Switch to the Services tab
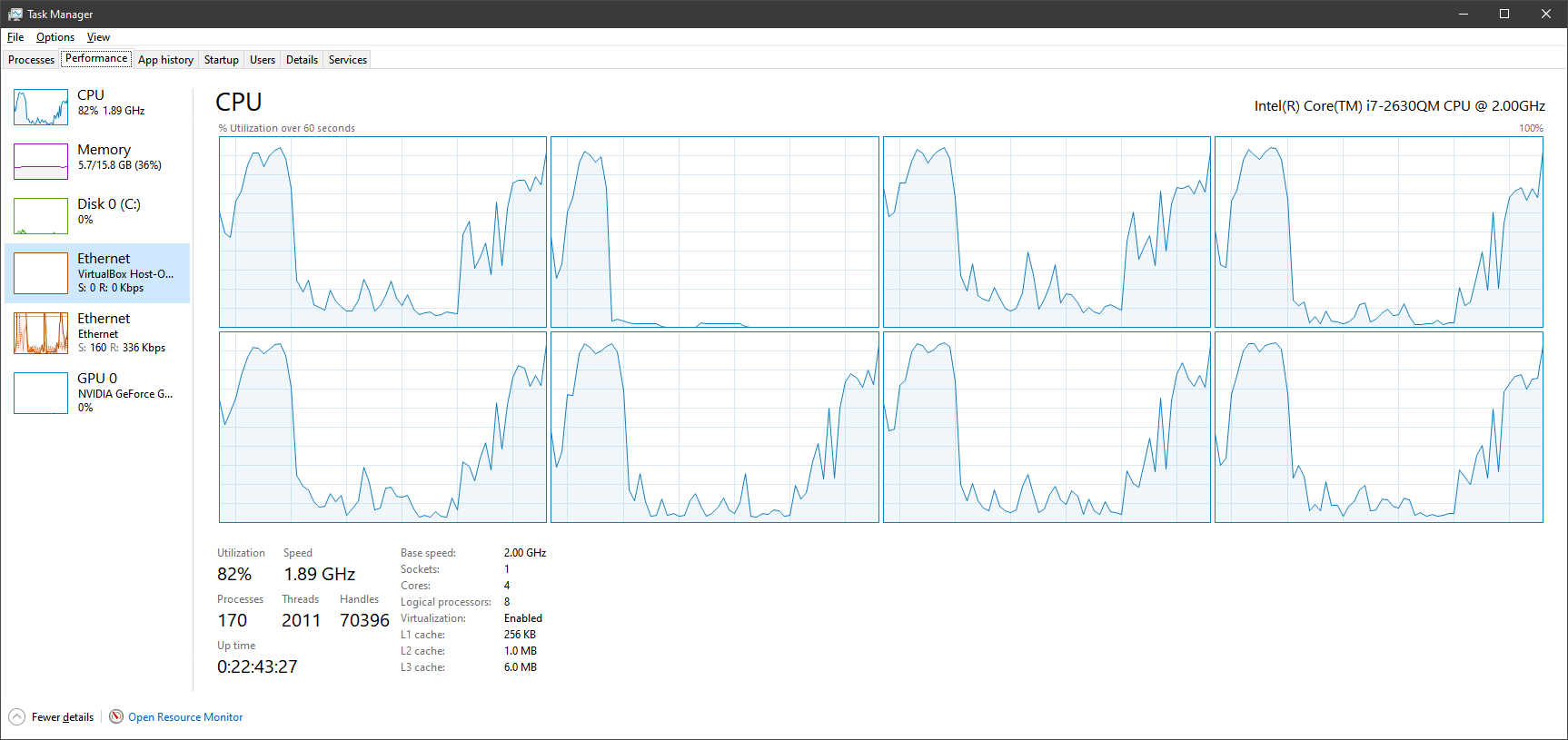Viewport: 1568px width, 740px height. coord(348,60)
